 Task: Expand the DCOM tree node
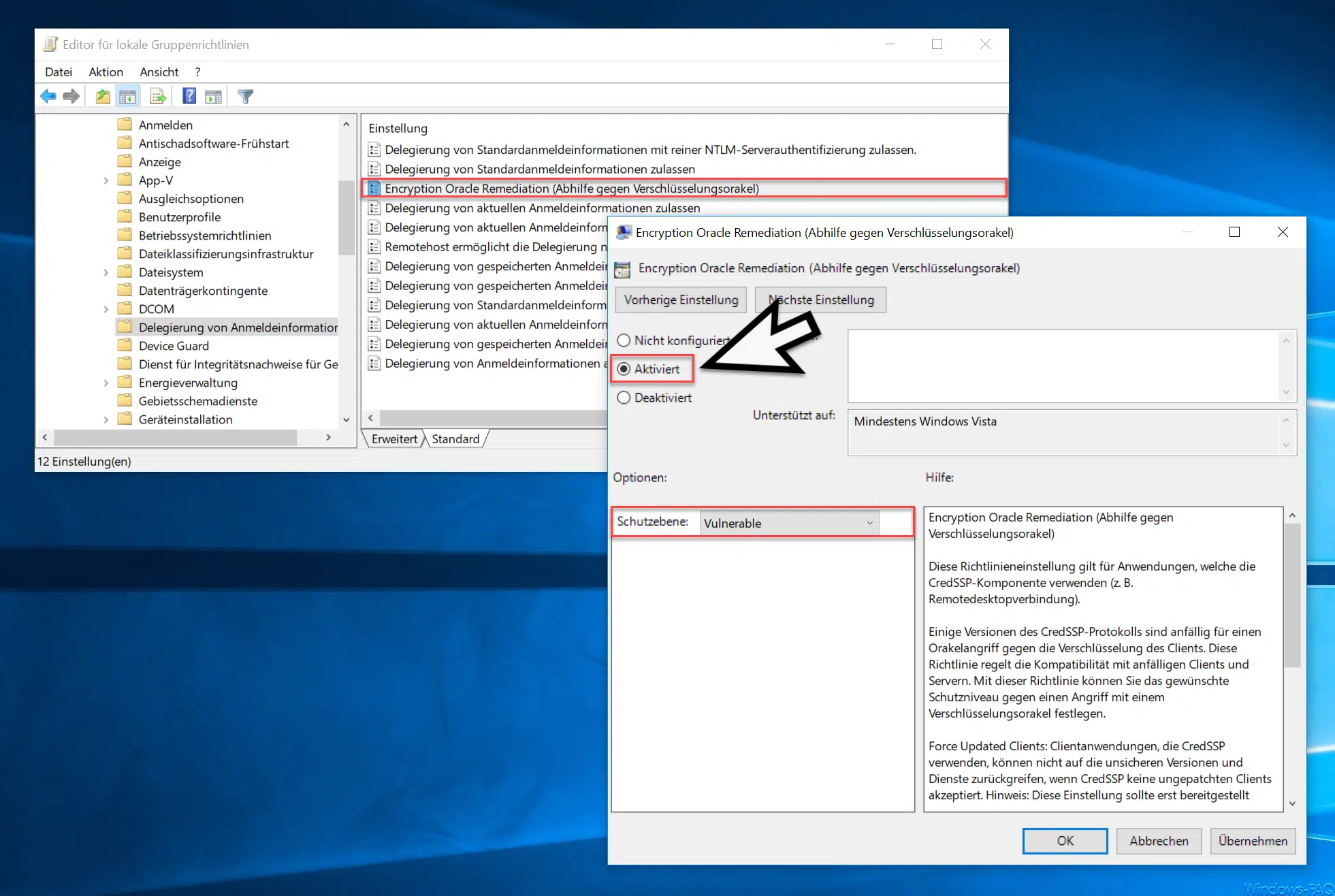[x=106, y=308]
